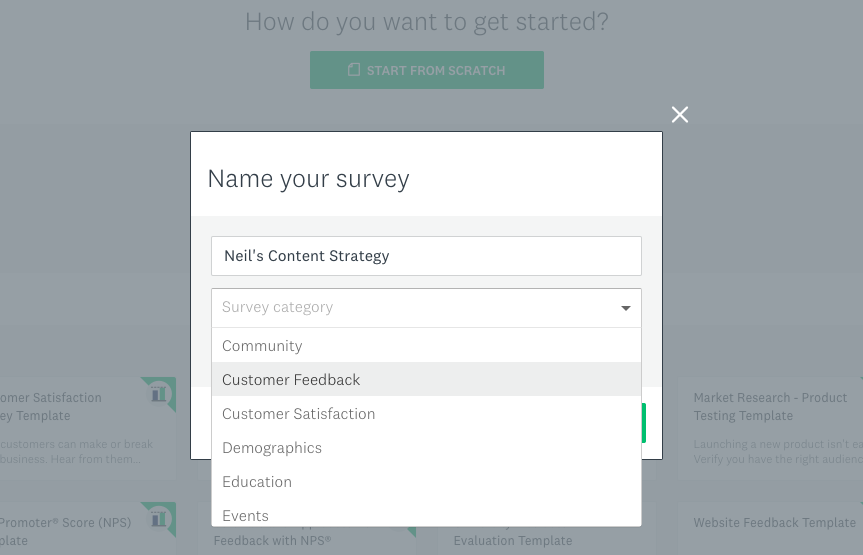Click the Customer Satisfaction template badge icon
Screen dimensions: 863x555
click(159, 394)
